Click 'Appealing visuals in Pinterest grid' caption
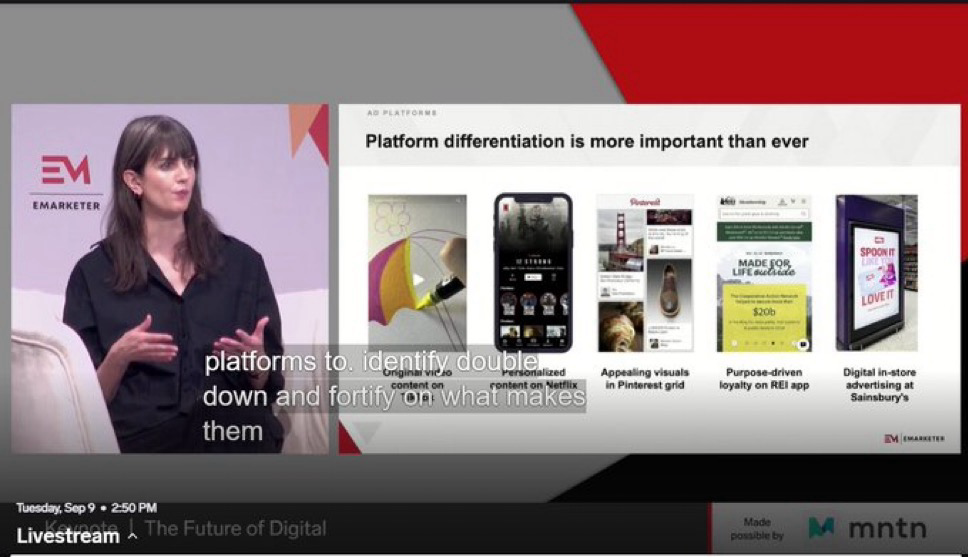Image resolution: width=968 pixels, height=557 pixels. click(645, 379)
